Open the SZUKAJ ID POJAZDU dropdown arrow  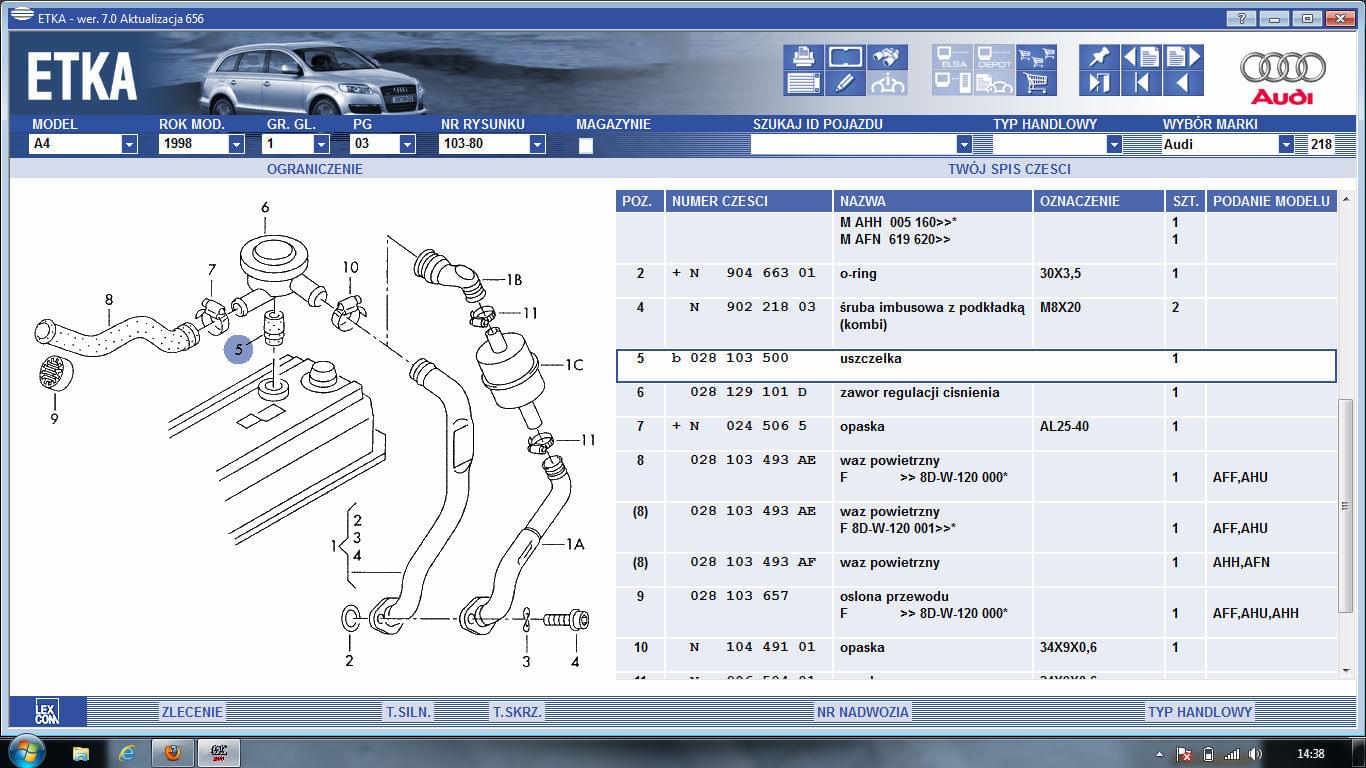pyautogui.click(x=964, y=145)
